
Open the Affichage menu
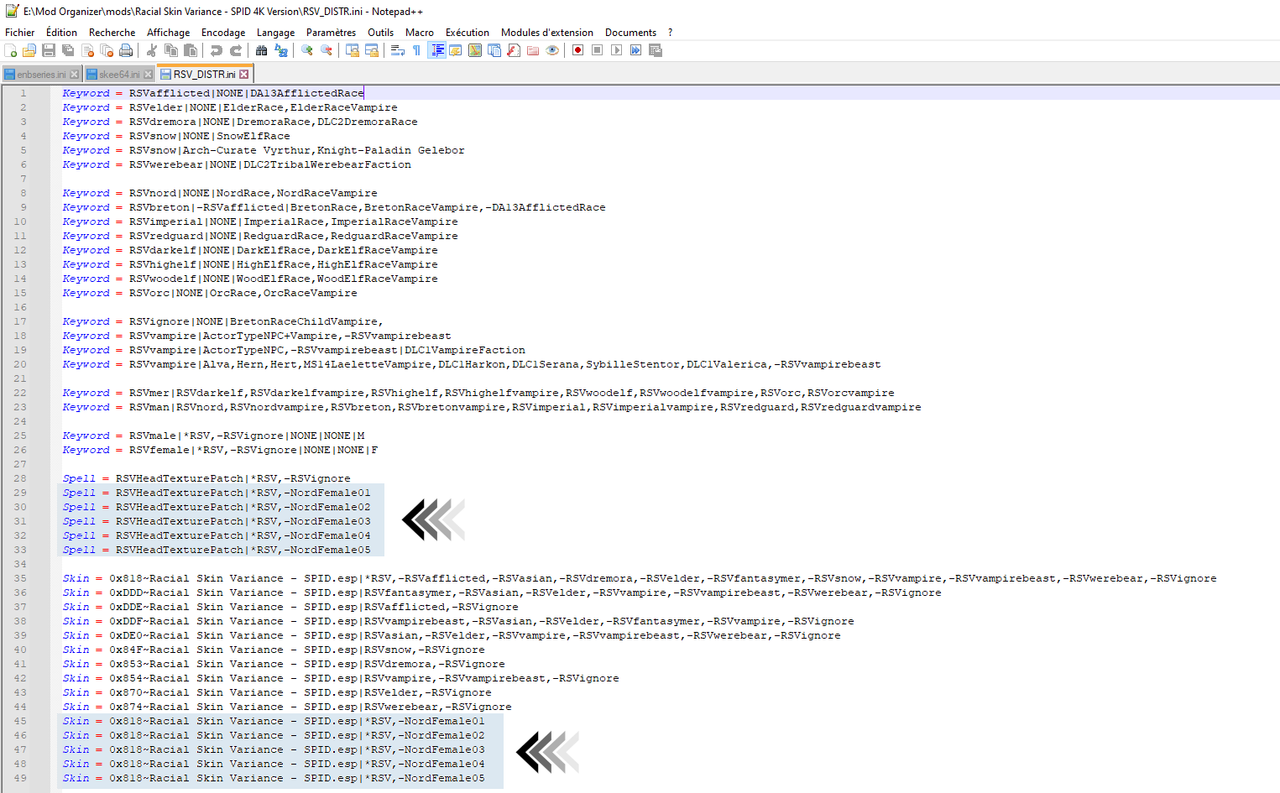[x=168, y=32]
